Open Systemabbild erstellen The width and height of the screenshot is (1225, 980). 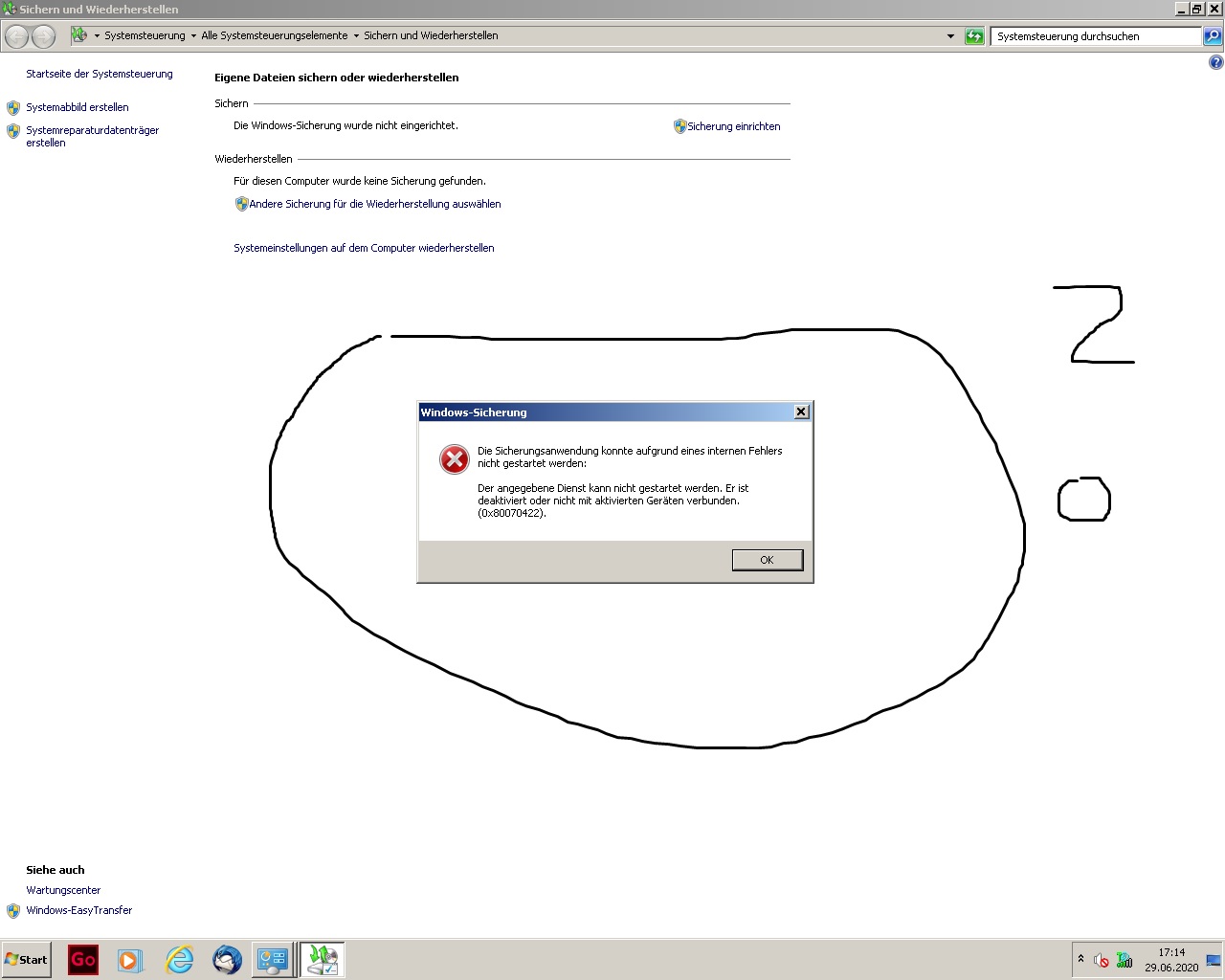78,107
